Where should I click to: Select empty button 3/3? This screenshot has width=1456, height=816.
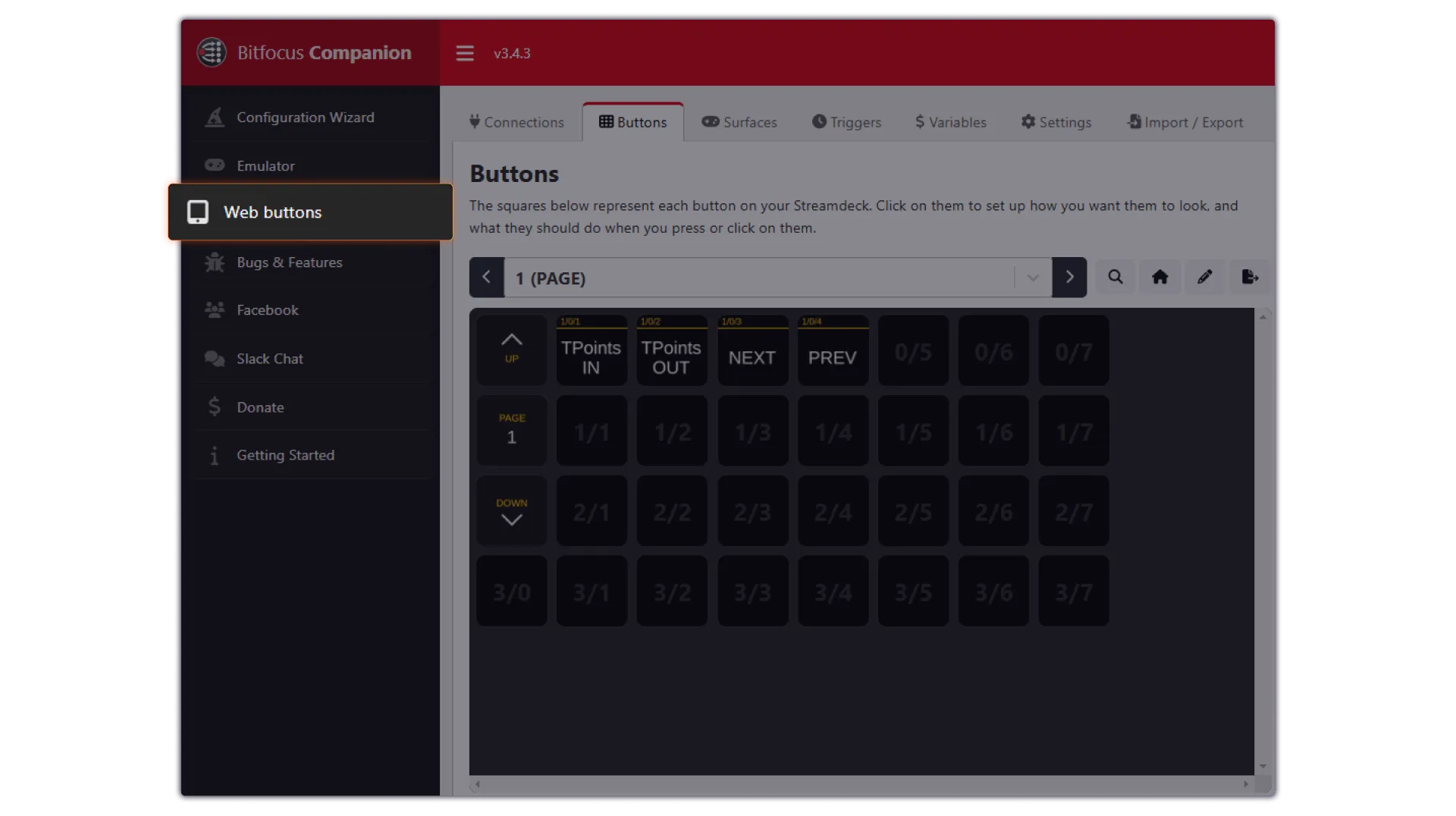753,592
